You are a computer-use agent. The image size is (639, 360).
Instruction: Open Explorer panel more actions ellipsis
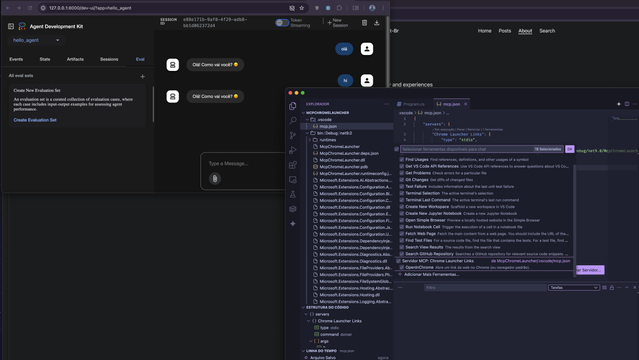pos(386,104)
